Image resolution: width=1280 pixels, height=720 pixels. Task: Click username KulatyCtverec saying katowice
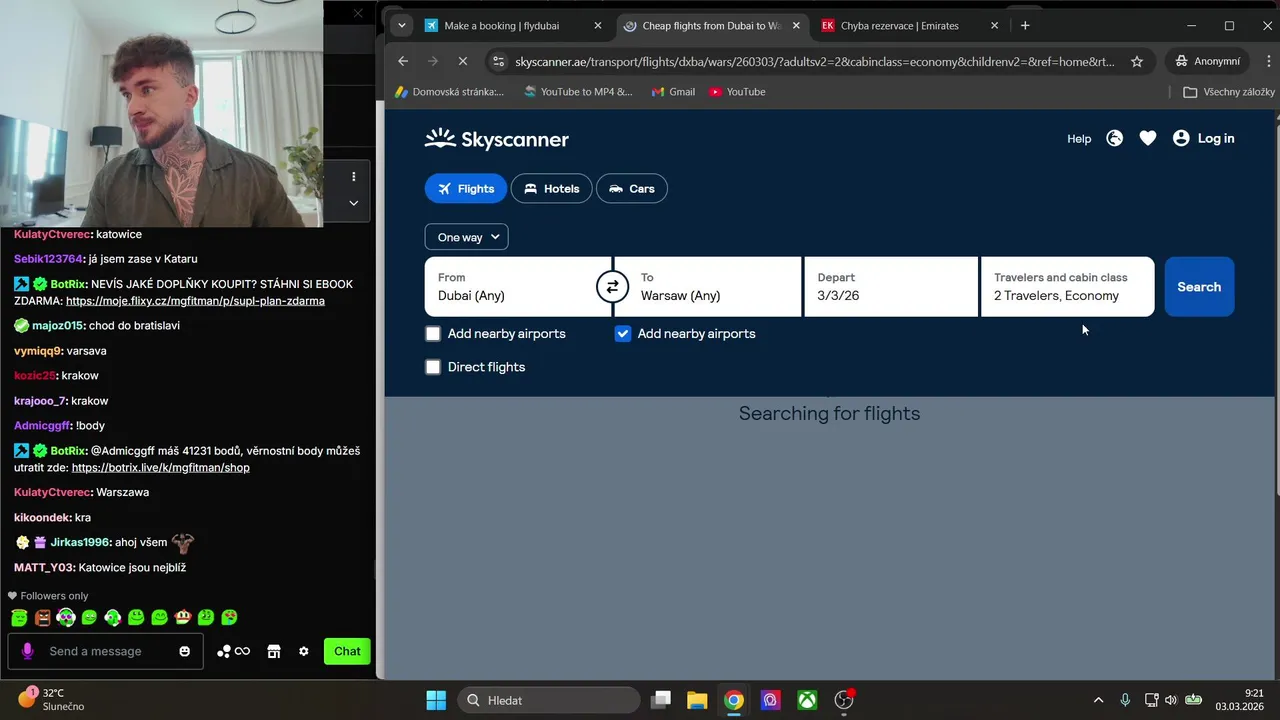53,234
